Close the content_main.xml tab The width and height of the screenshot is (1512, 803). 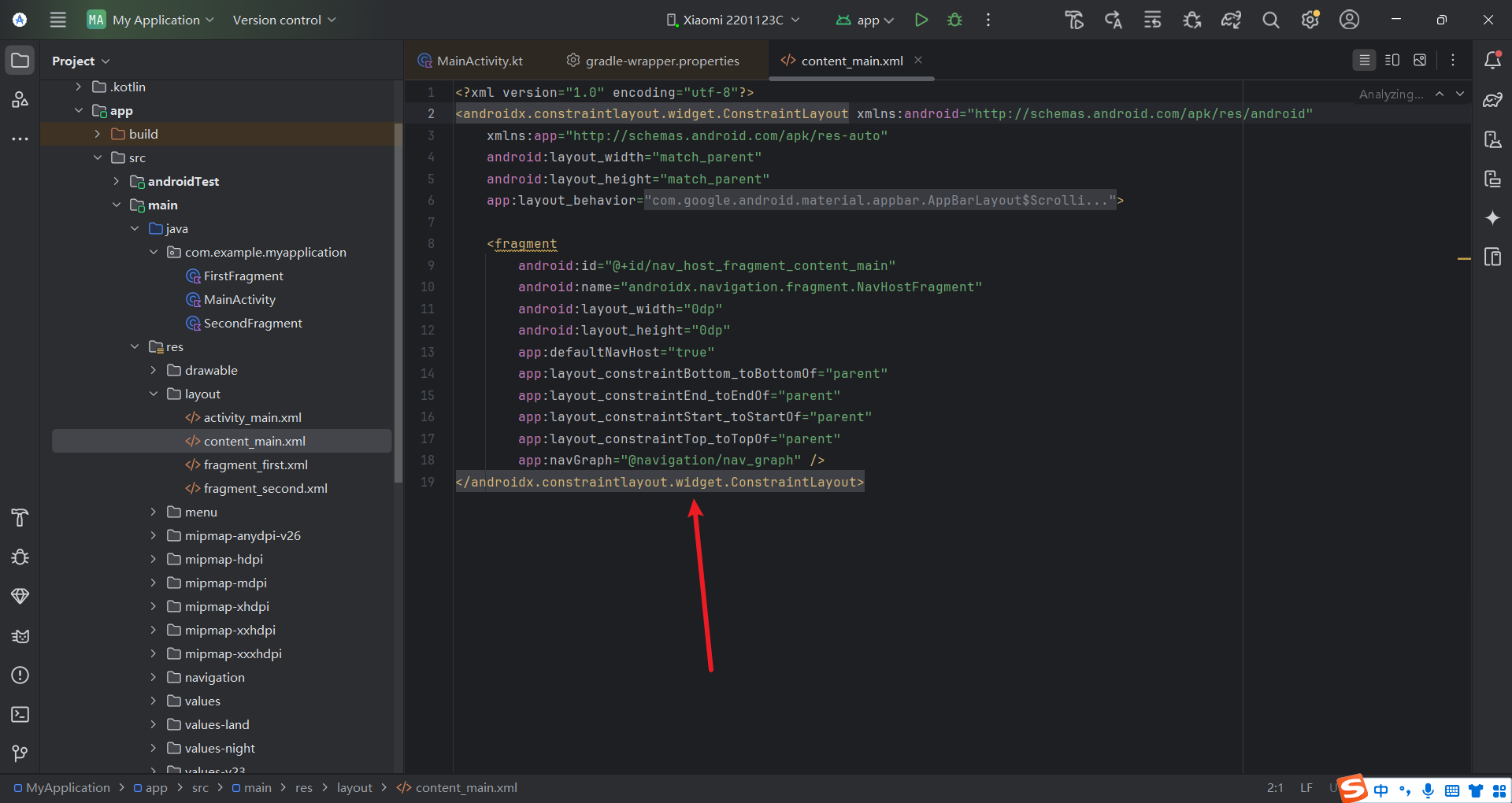(918, 60)
